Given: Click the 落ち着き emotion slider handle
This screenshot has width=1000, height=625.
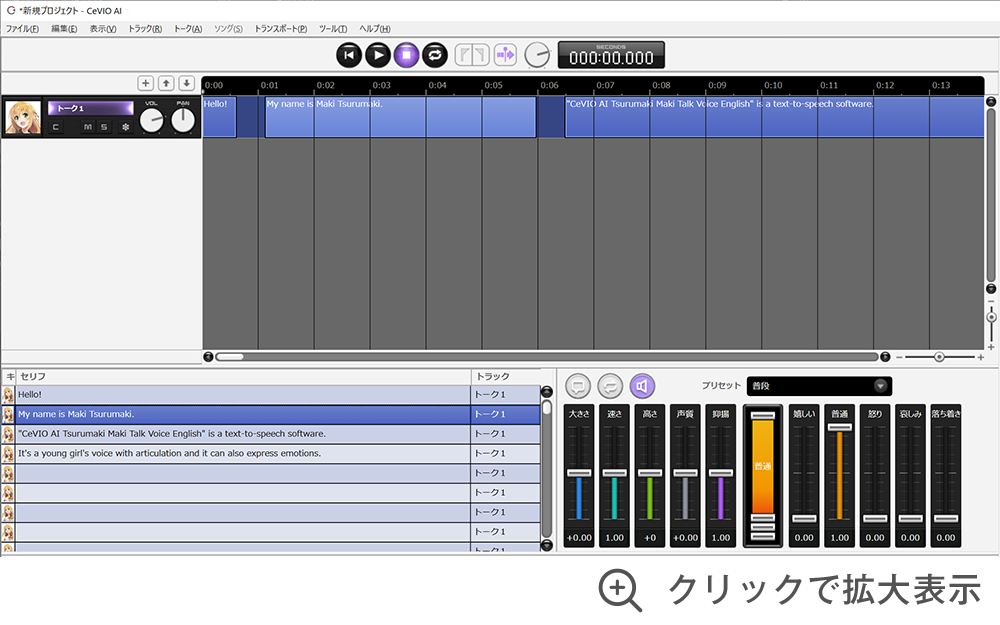Looking at the screenshot, I should point(946,518).
